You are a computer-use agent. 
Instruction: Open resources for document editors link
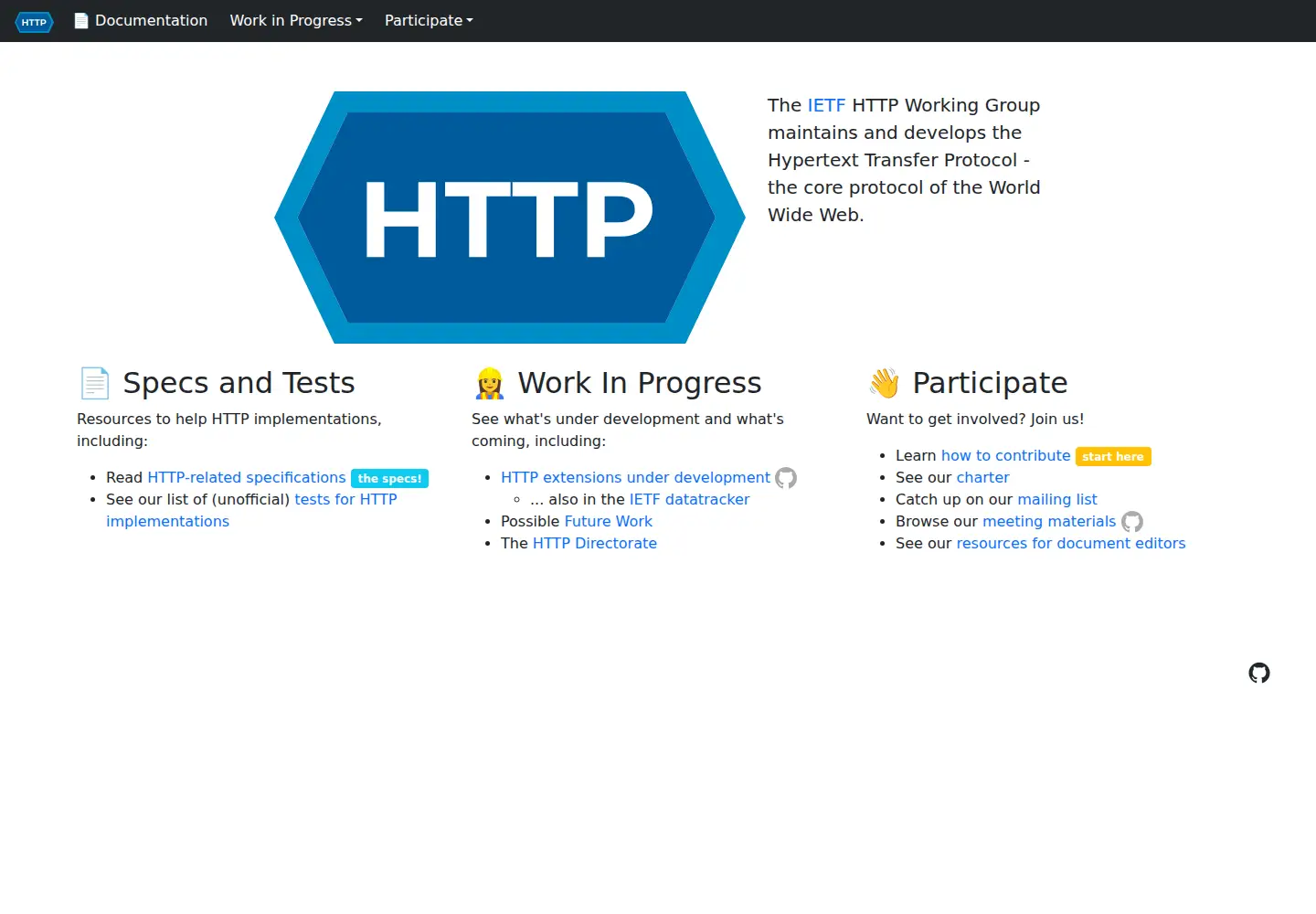pyautogui.click(x=1071, y=543)
